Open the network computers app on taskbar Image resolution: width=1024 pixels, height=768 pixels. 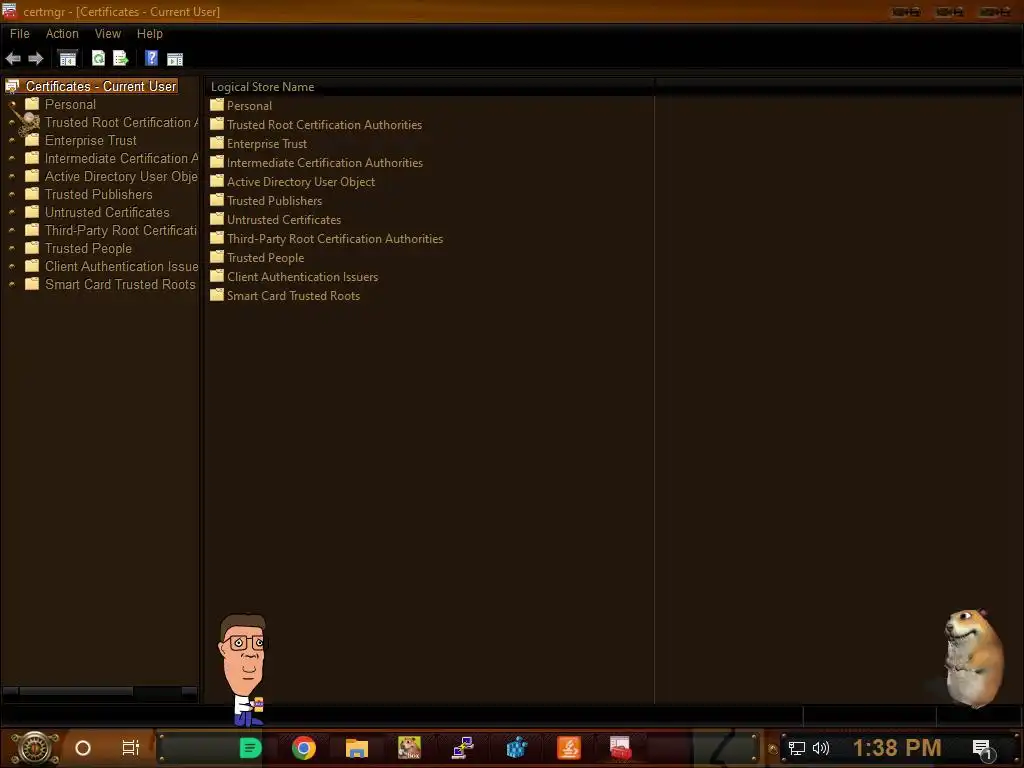point(462,748)
